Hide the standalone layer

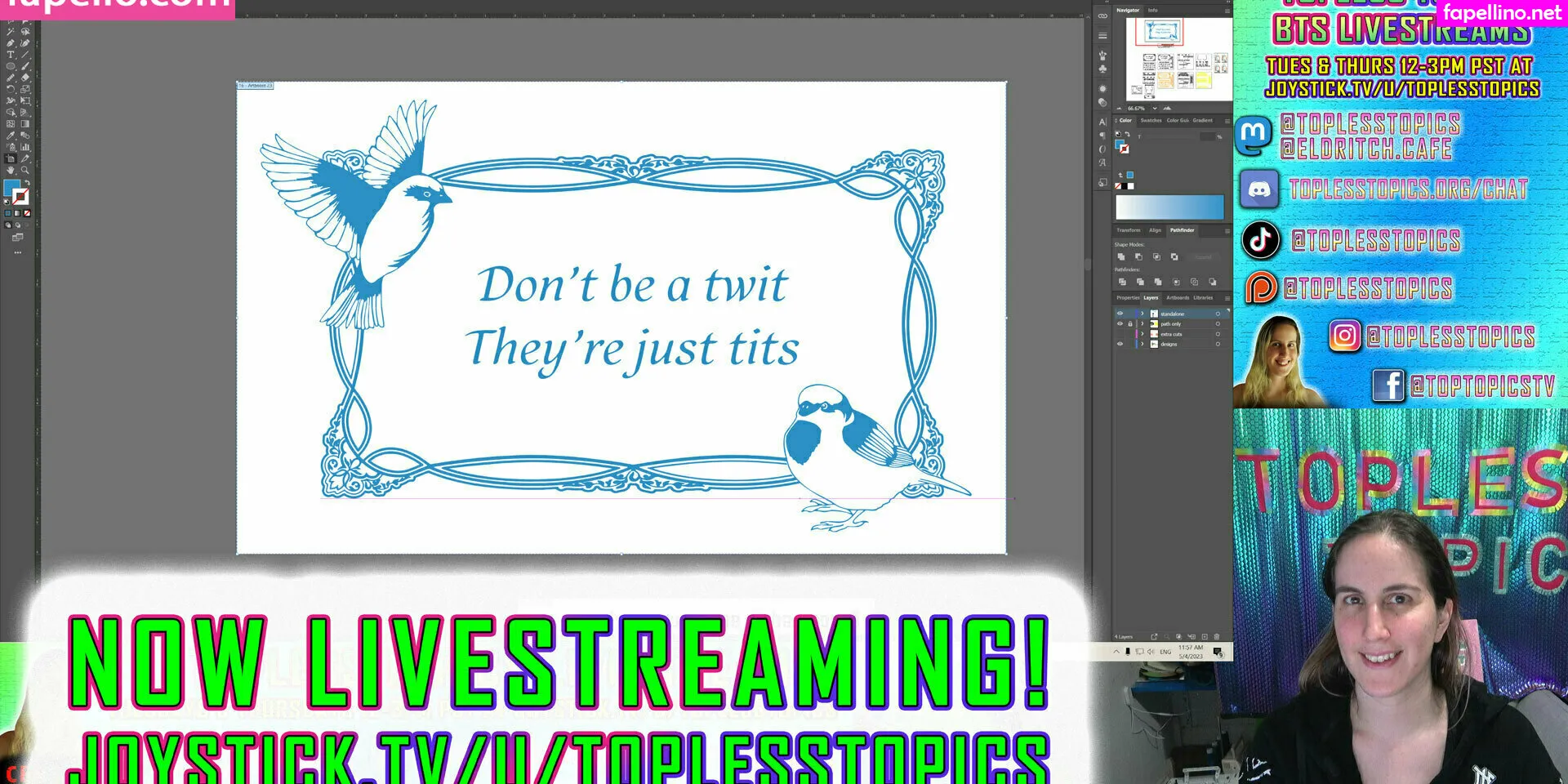pyautogui.click(x=1120, y=314)
